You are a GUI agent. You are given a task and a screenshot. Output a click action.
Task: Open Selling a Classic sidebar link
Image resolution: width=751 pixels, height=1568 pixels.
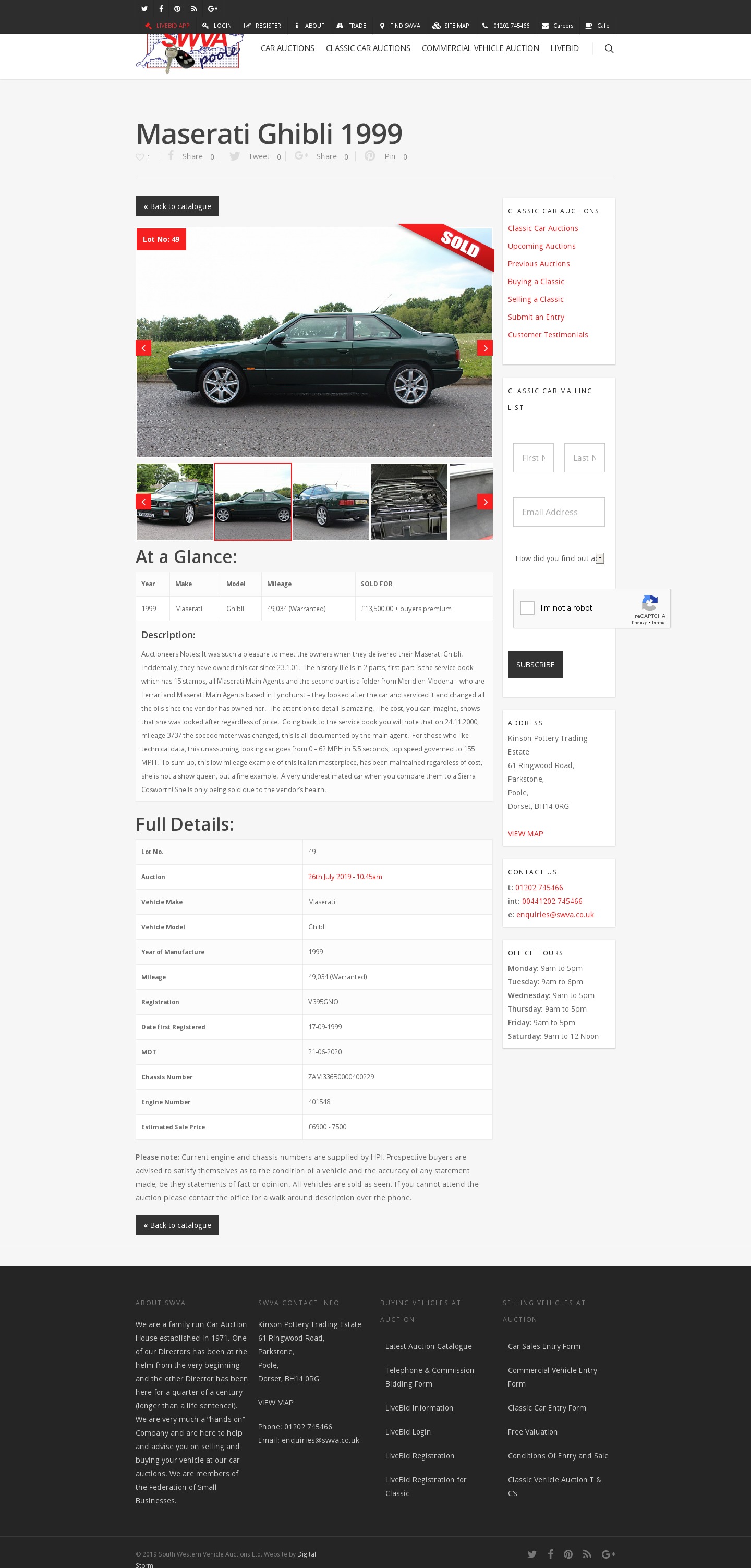pyautogui.click(x=536, y=299)
